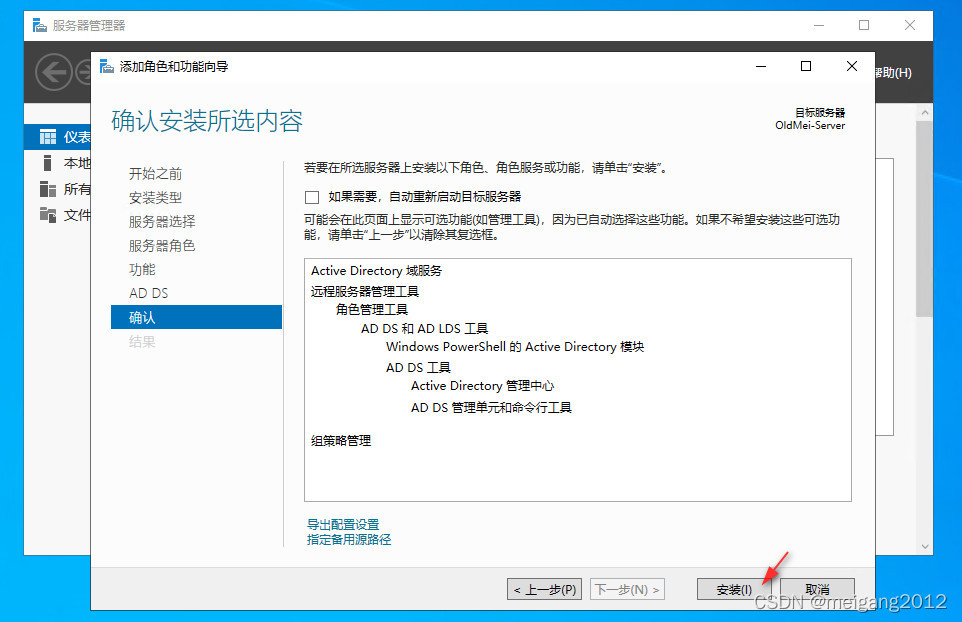Image resolution: width=962 pixels, height=622 pixels.
Task: Click the 取消 cancel button
Action: coord(817,589)
